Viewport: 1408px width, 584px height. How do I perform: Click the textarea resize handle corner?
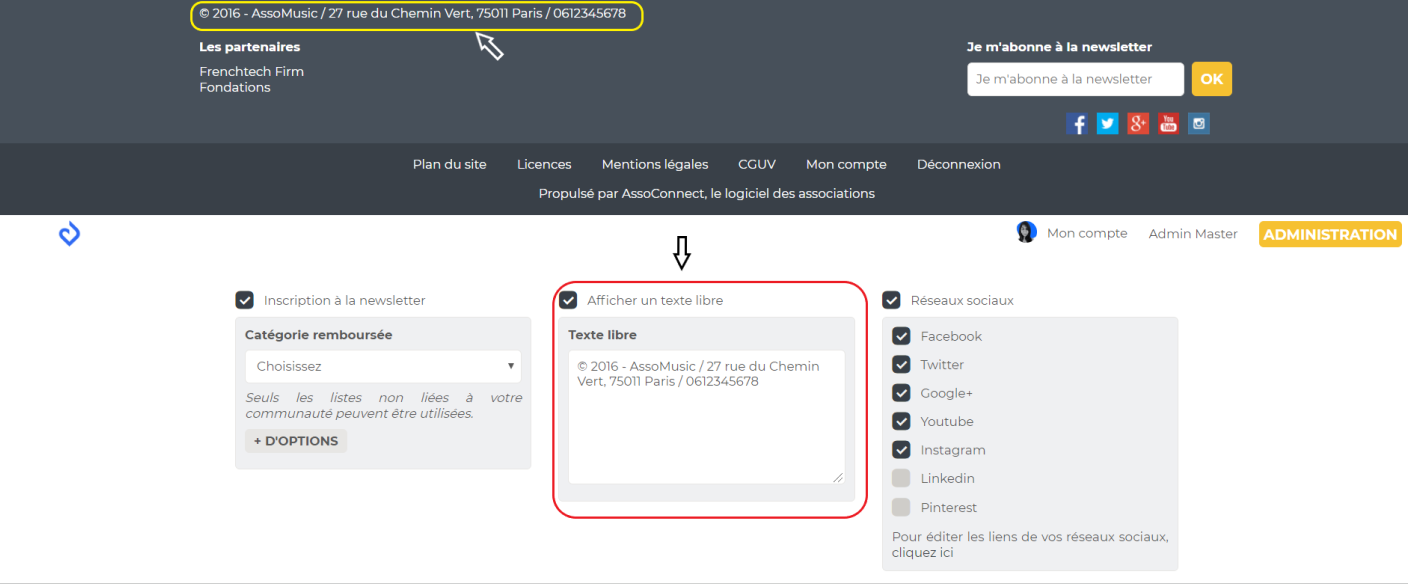coord(839,478)
